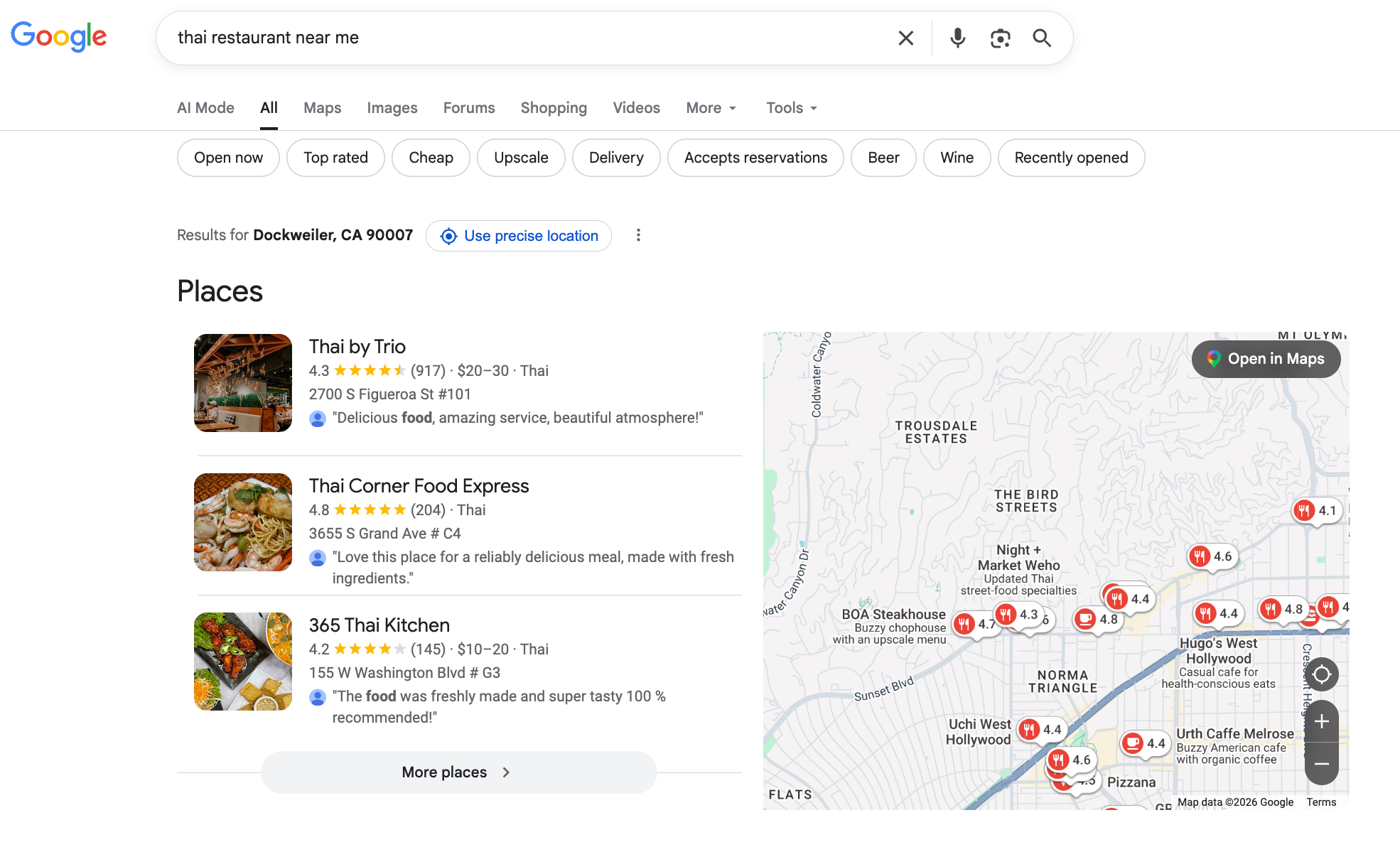The image size is (1400, 847).
Task: Click the 365 Thai Kitchen food photo
Action: pos(243,662)
